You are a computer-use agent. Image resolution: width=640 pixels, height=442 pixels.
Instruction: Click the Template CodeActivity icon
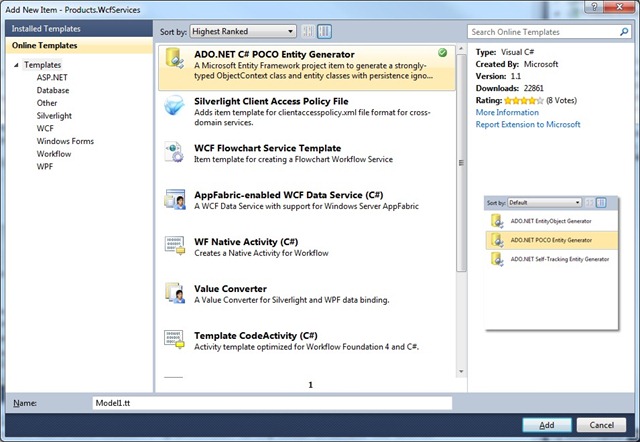click(175, 339)
